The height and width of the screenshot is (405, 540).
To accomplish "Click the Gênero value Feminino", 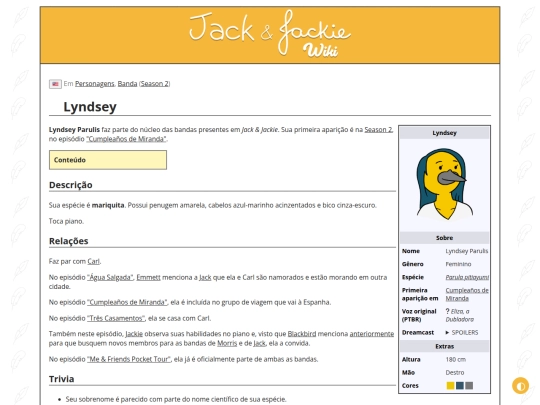I will pos(458,264).
